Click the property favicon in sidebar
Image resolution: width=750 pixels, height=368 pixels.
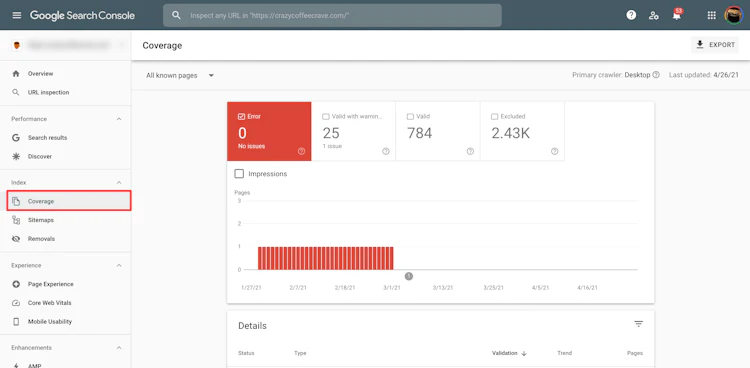pyautogui.click(x=17, y=45)
